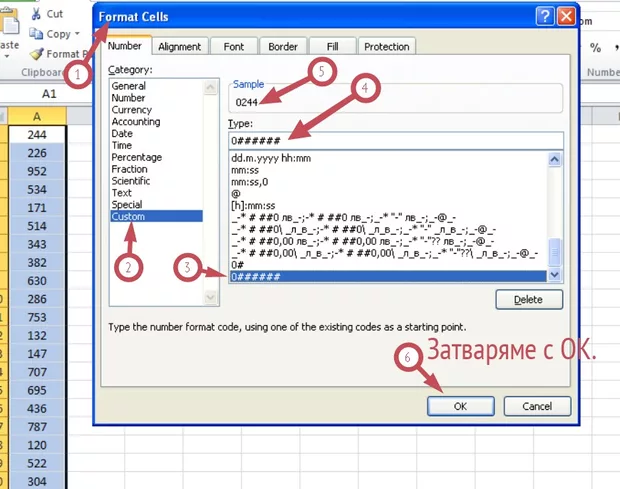Click the Delete button

(529, 300)
